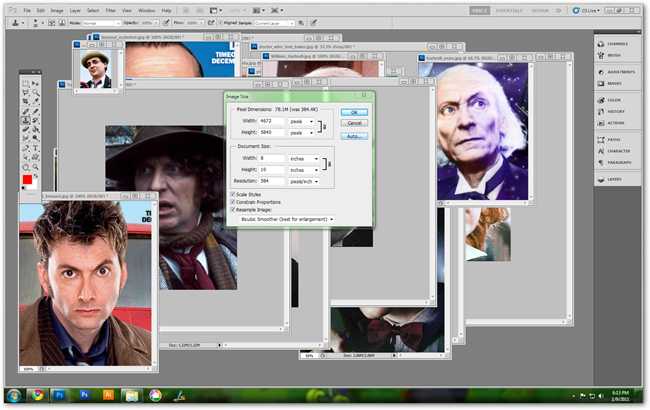The image size is (650, 410).
Task: Open the CS Live dropdown
Action: tap(586, 10)
